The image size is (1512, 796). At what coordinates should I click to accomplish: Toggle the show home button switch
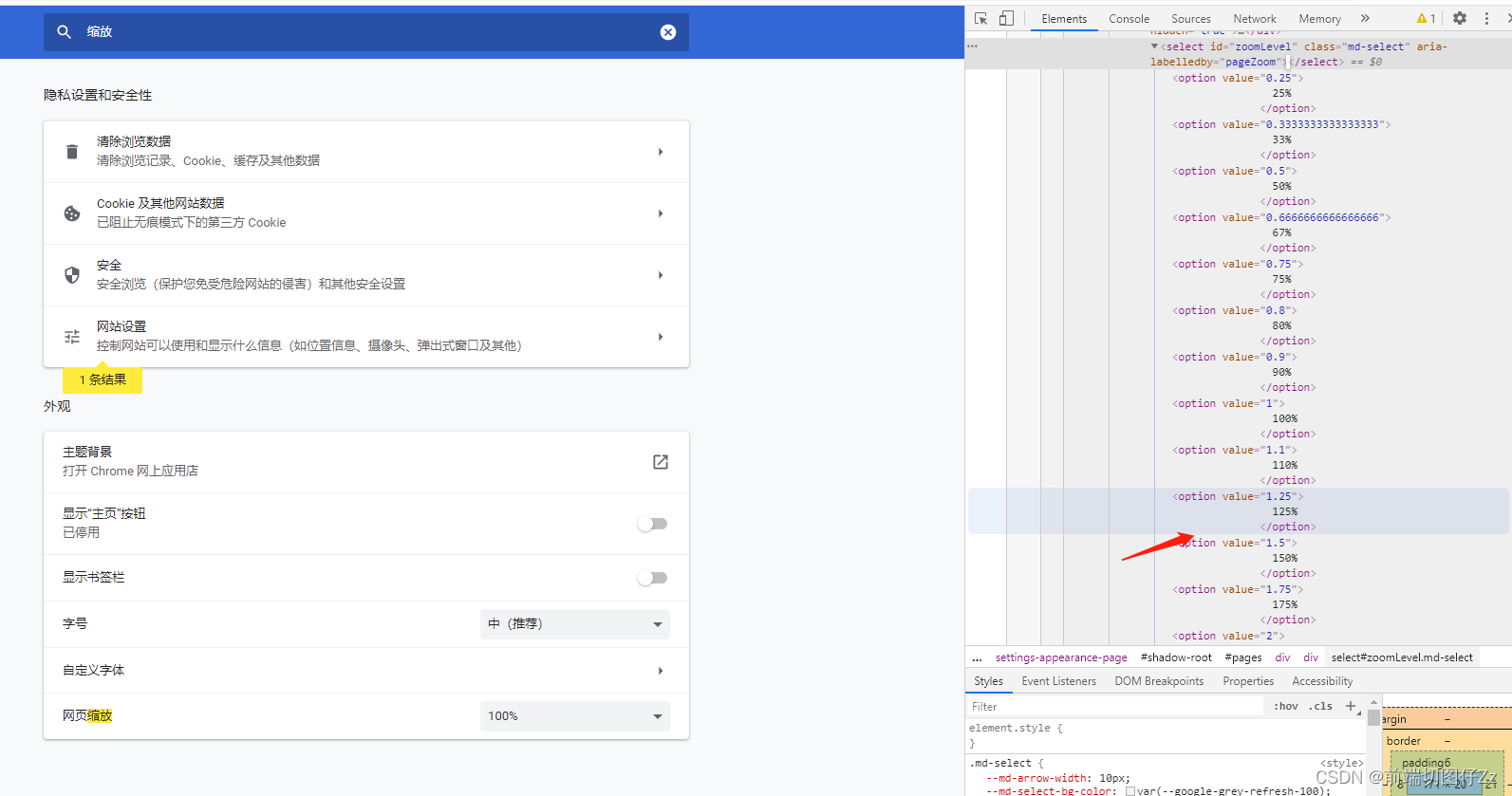[653, 524]
